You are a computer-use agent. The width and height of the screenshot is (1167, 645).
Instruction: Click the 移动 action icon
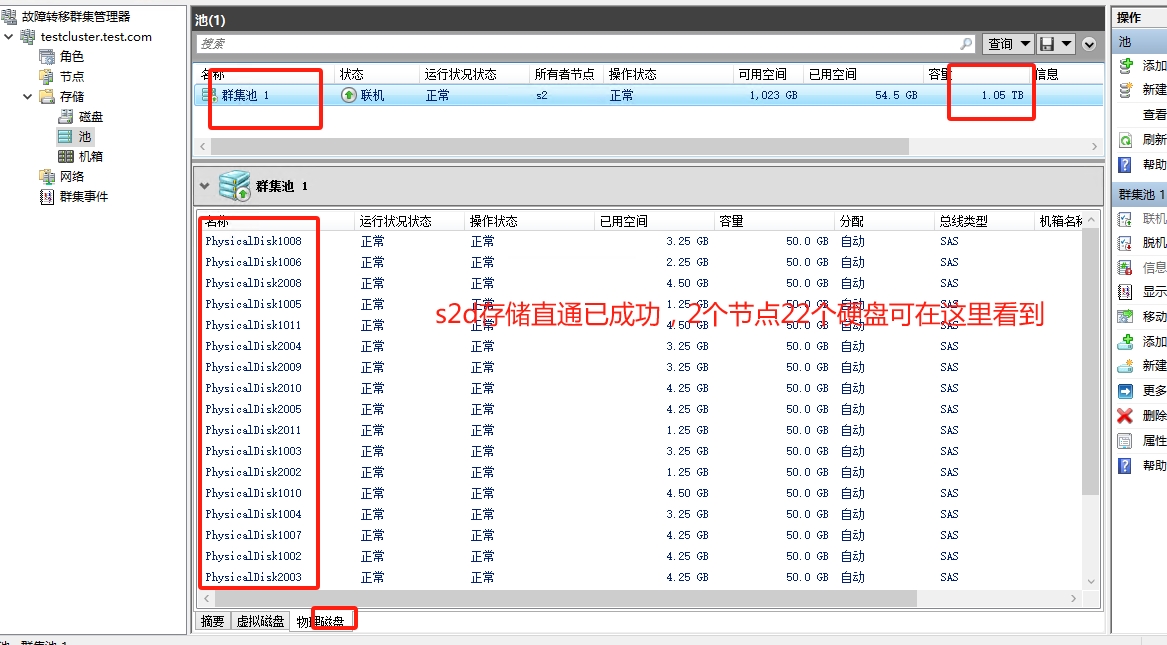1125,317
